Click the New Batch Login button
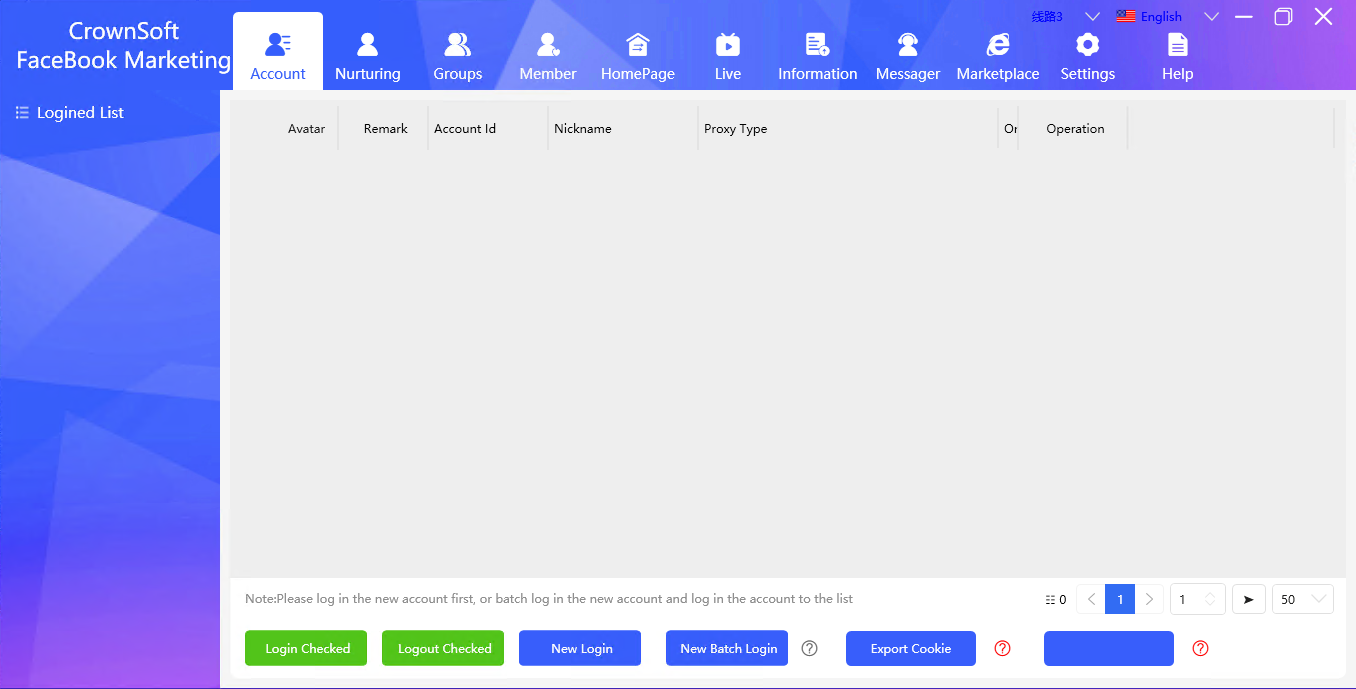This screenshot has width=1356, height=689. pyautogui.click(x=727, y=648)
